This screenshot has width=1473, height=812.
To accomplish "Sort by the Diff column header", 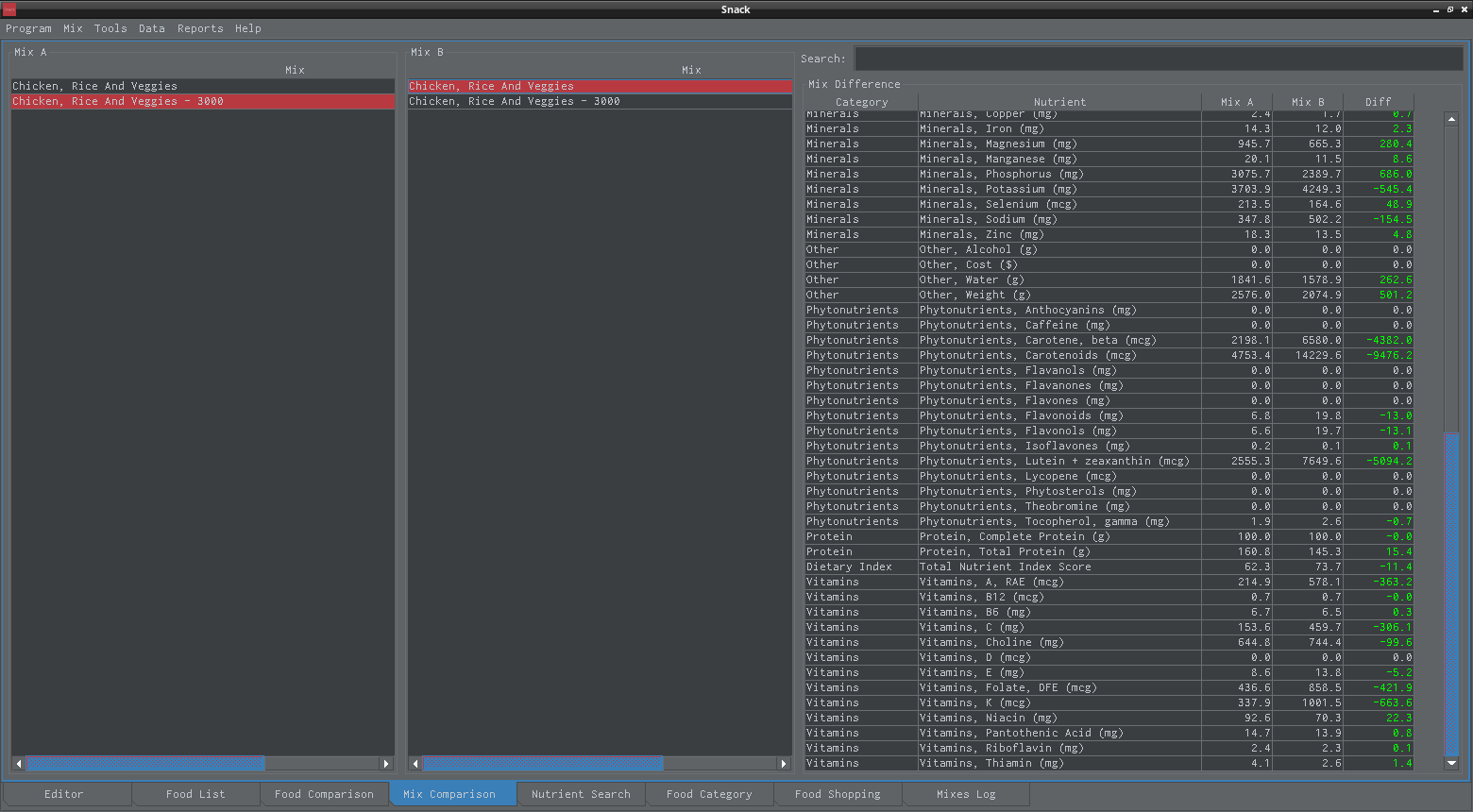I will tap(1378, 102).
